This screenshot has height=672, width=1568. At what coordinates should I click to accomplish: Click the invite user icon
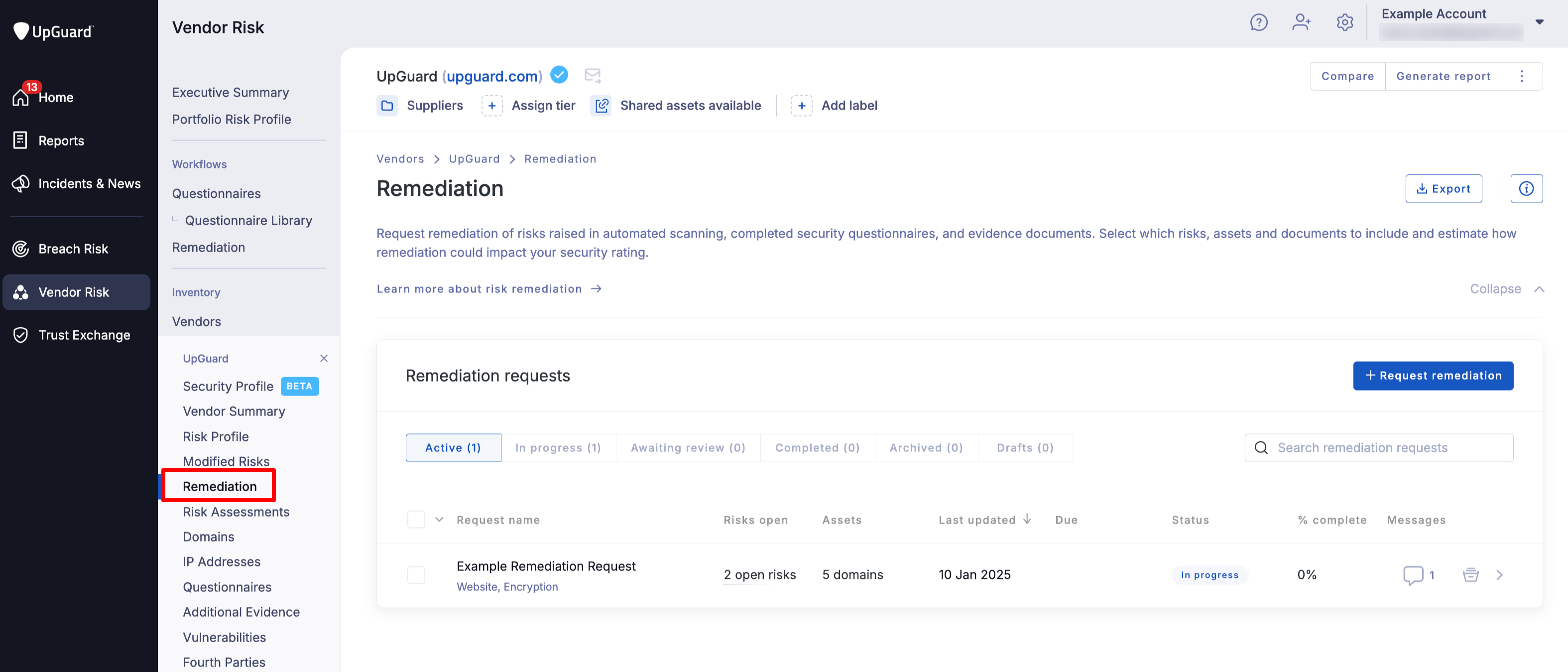[x=1302, y=22]
